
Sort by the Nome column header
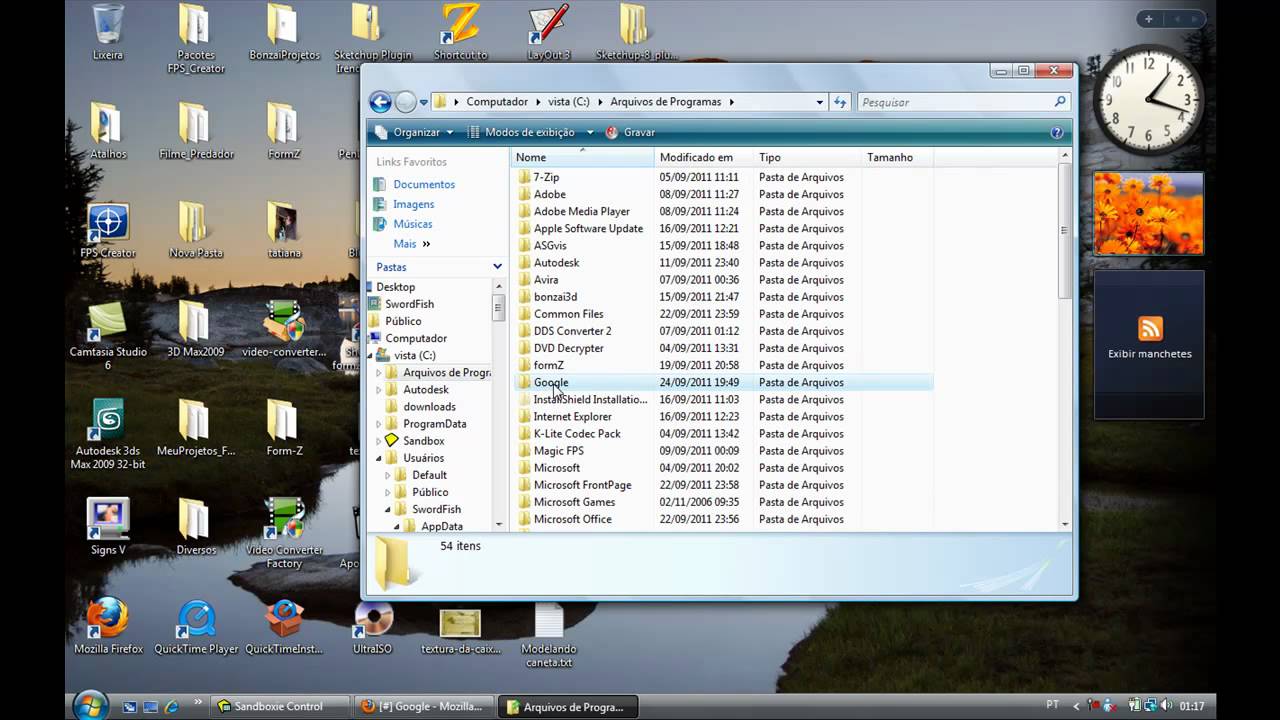[582, 157]
